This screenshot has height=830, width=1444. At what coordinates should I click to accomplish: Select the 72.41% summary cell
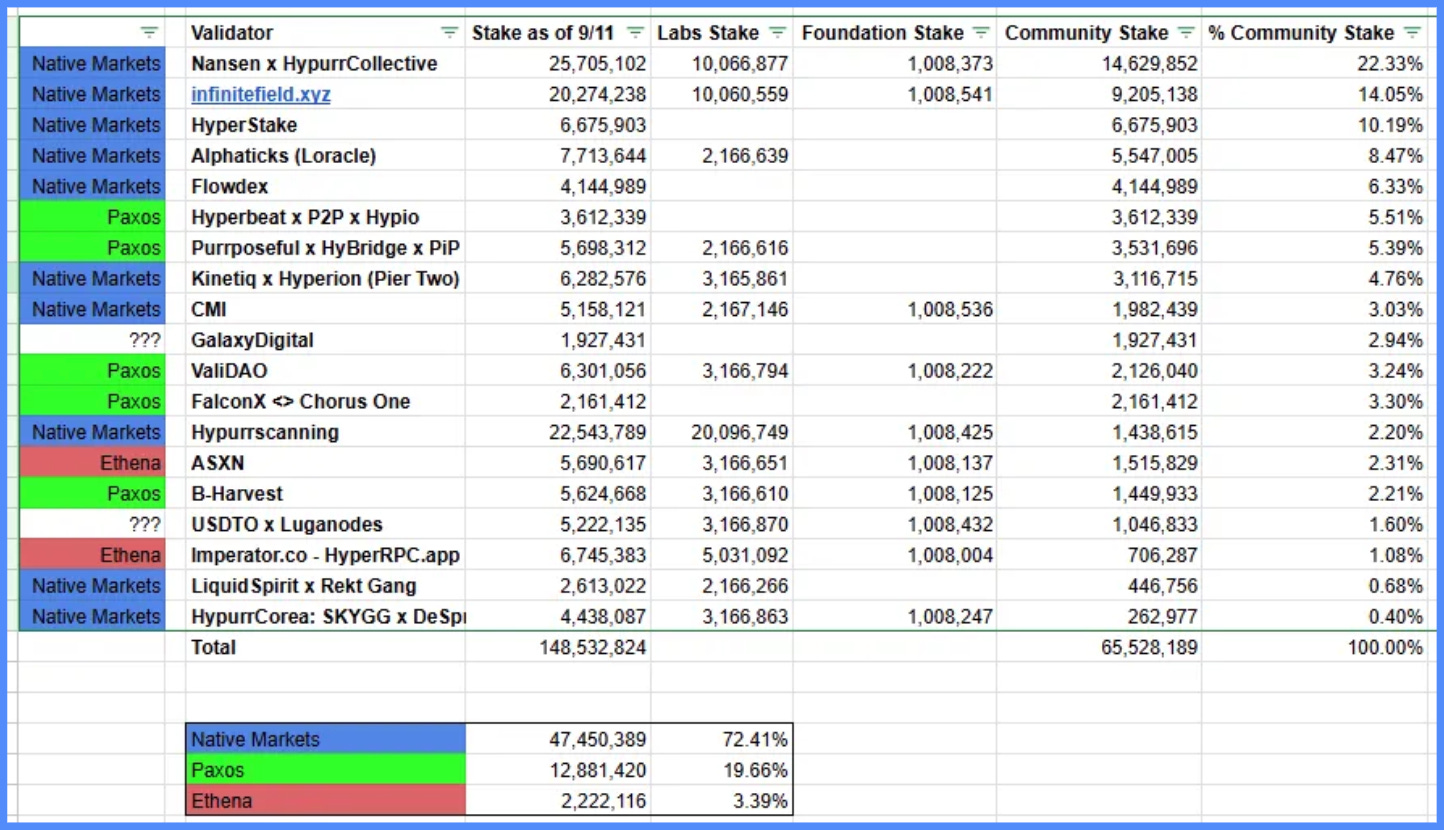pyautogui.click(x=722, y=740)
